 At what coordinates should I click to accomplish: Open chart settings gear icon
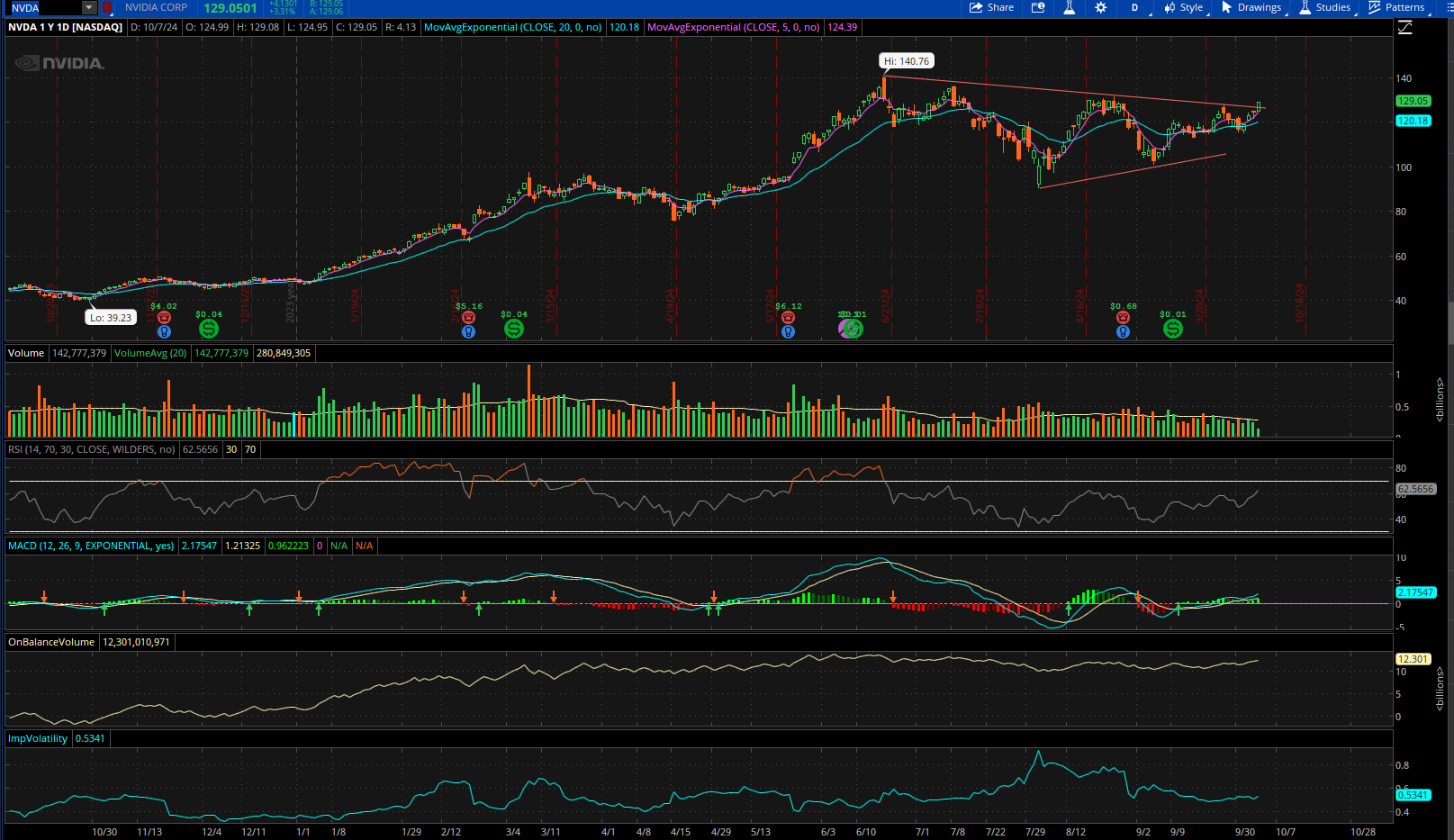click(x=1100, y=7)
